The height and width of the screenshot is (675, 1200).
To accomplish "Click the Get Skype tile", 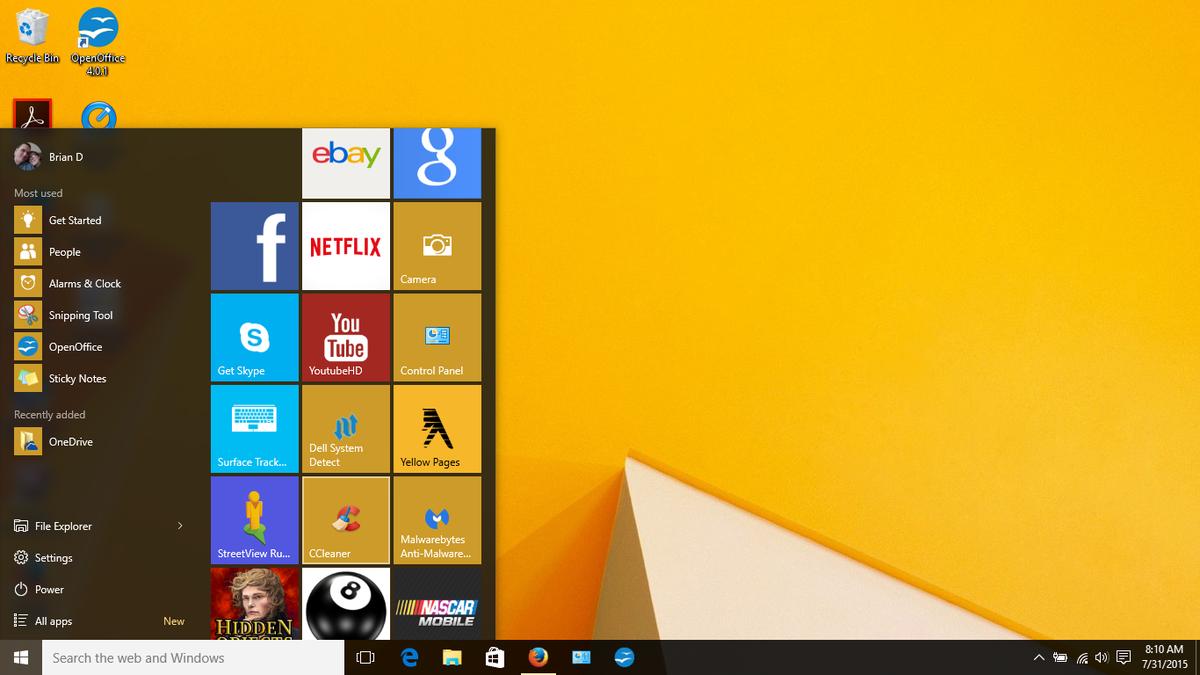I will [x=254, y=337].
